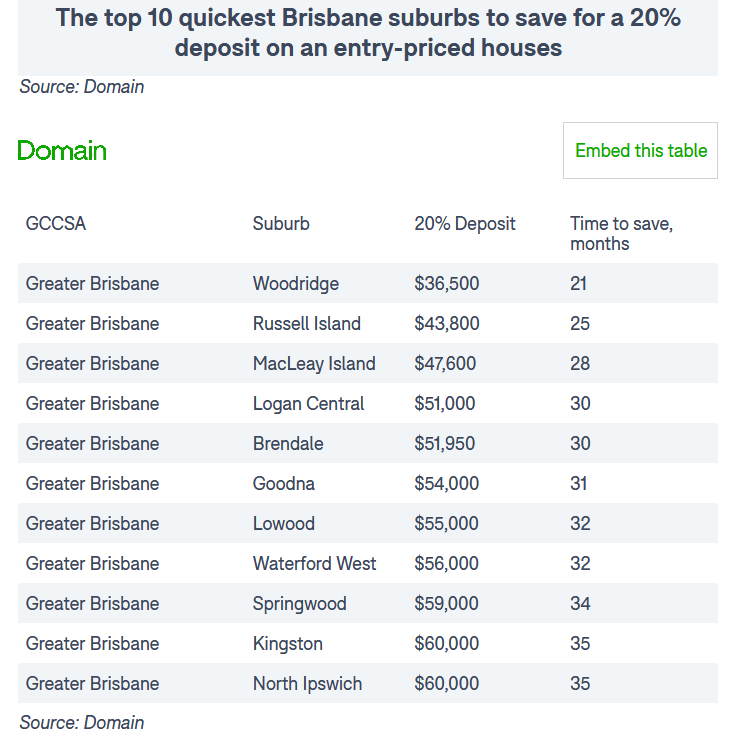This screenshot has width=738, height=746.
Task: Click the Suburb column header
Action: [x=281, y=224]
